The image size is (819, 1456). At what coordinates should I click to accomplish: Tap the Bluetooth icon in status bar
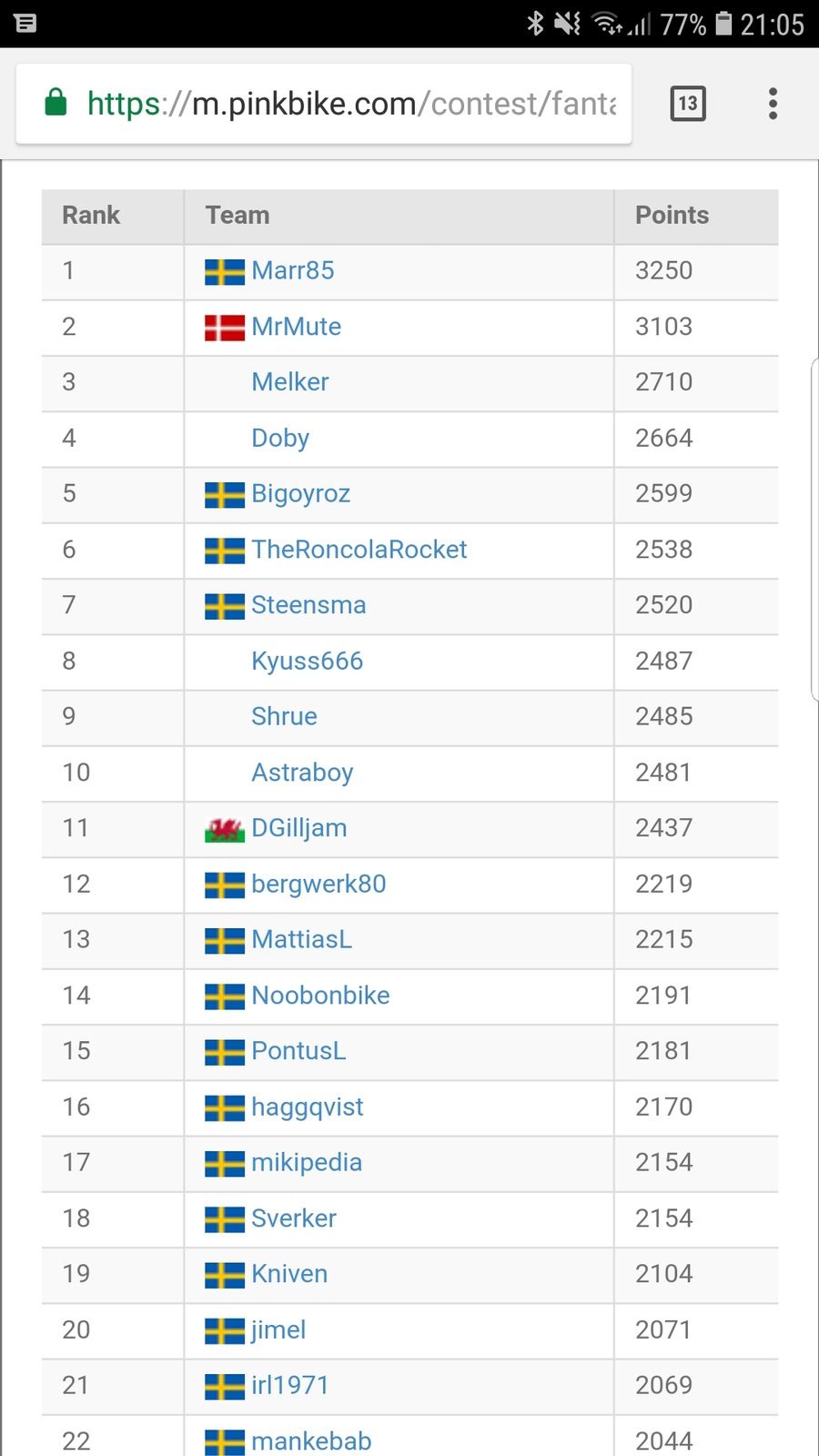(x=535, y=24)
